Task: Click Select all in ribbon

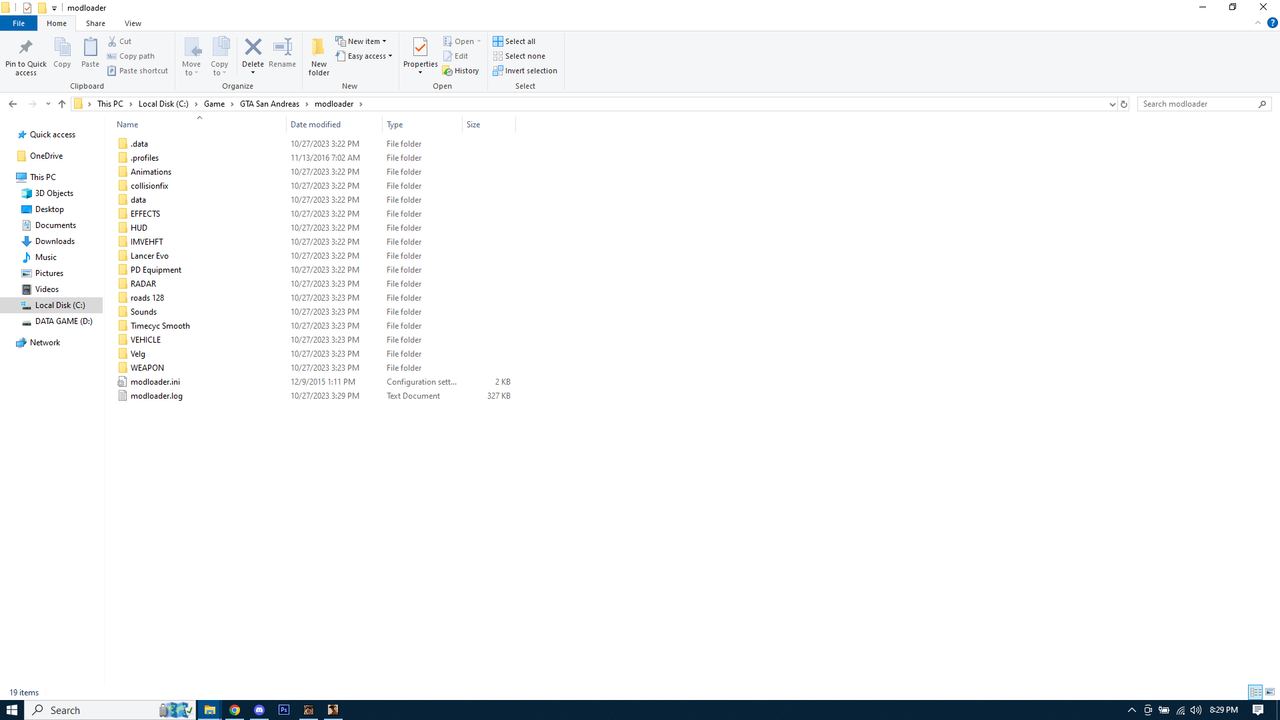Action: tap(514, 42)
